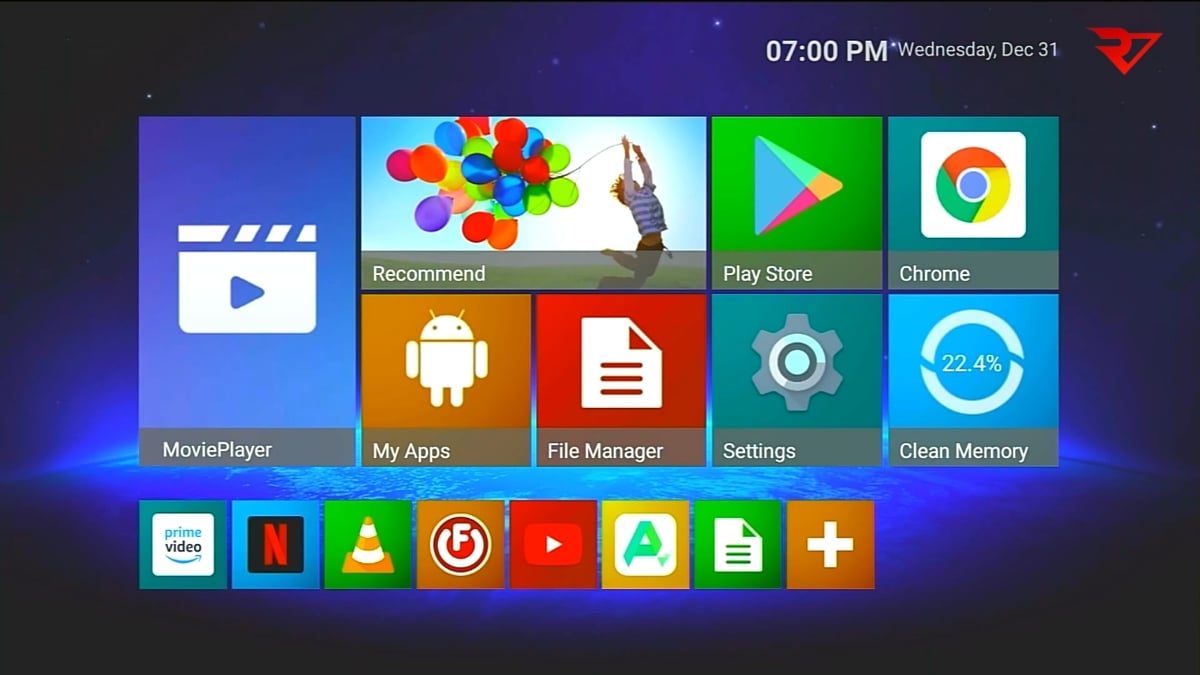Open the red circular F app shortcut
1200x675 pixels.
(x=460, y=545)
